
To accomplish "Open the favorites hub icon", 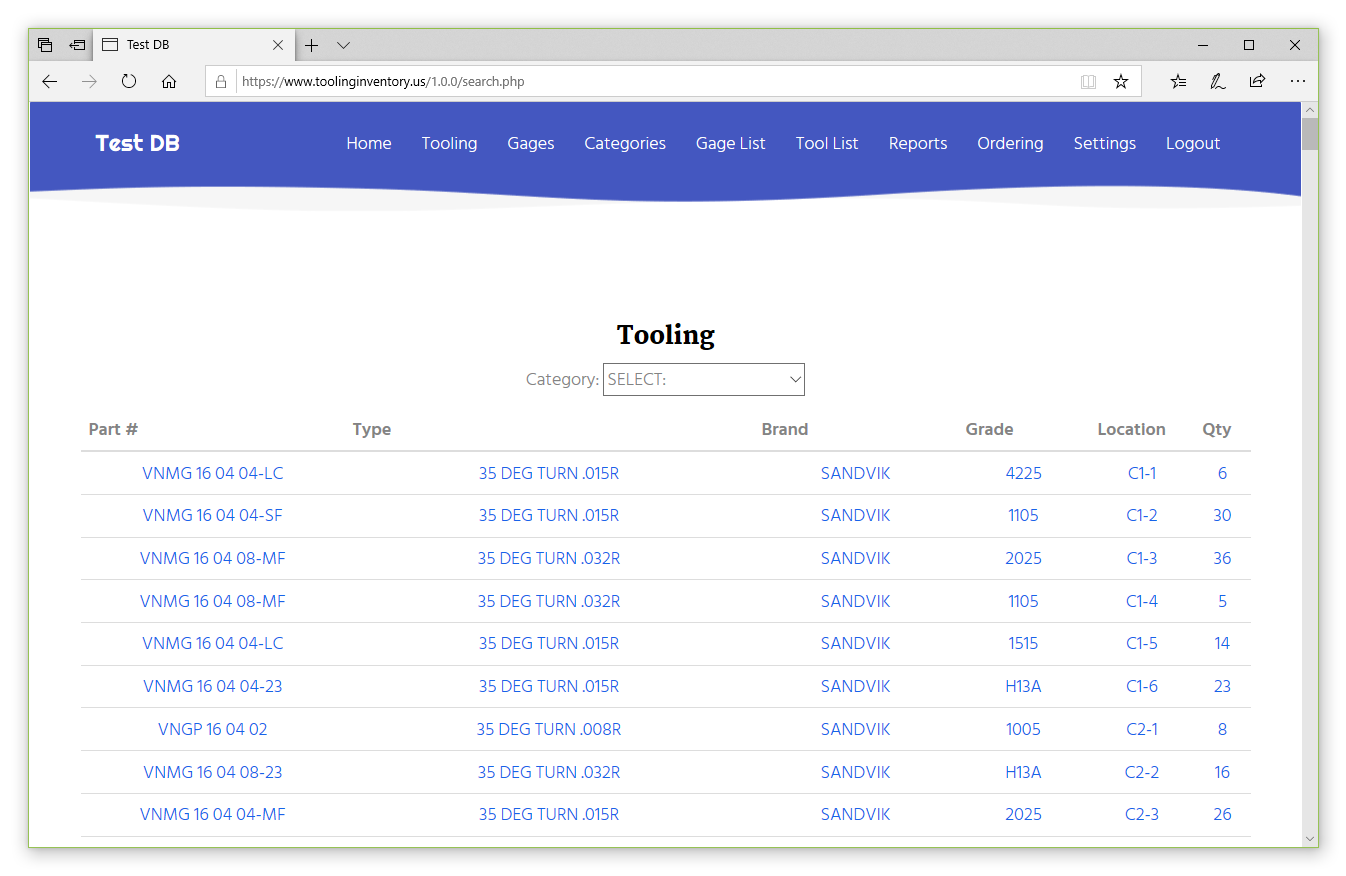I will click(1179, 82).
